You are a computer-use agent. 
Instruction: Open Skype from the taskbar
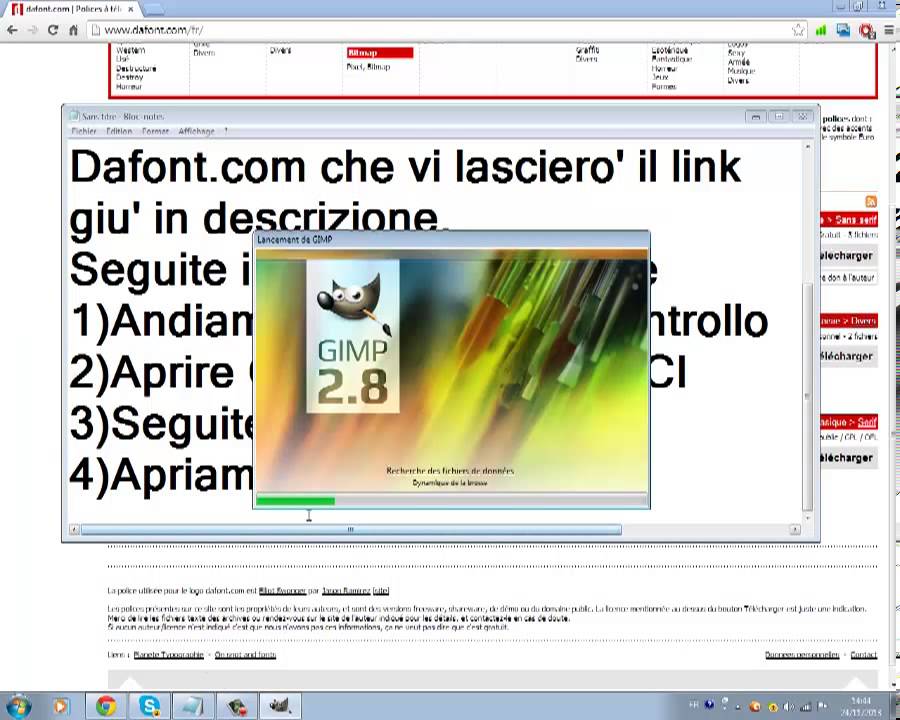(x=150, y=706)
